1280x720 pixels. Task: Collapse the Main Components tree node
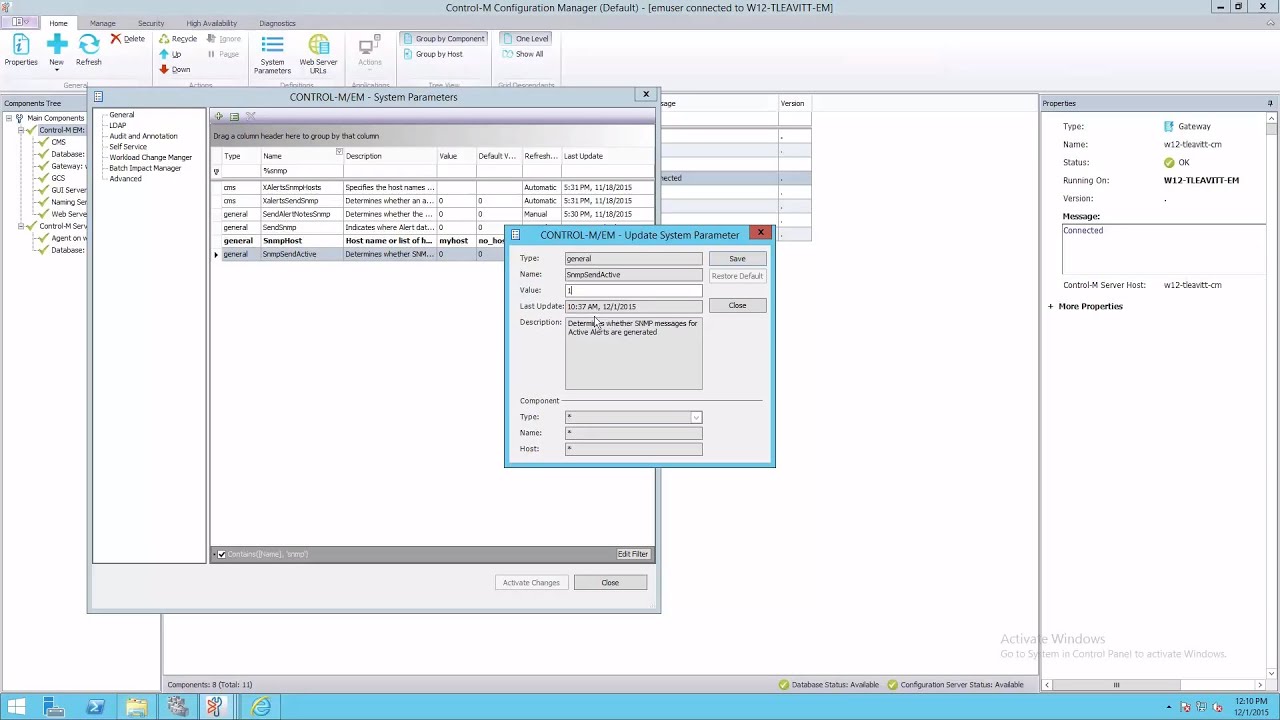pyautogui.click(x=8, y=118)
